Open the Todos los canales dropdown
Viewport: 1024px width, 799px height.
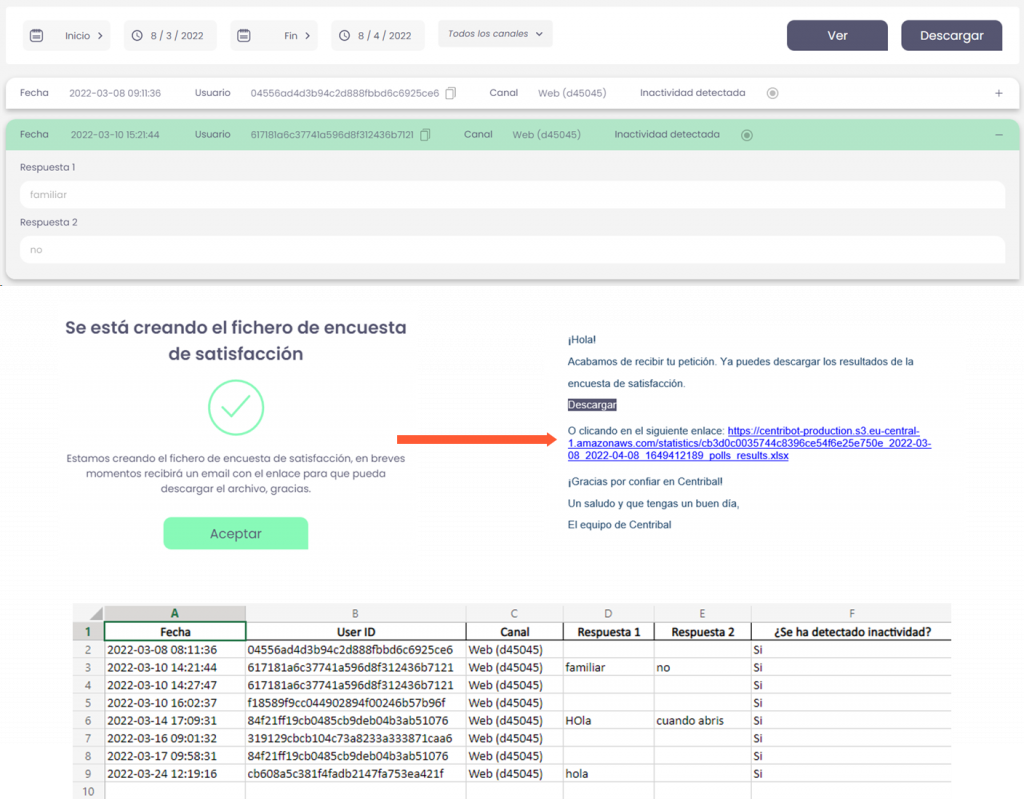(x=495, y=34)
